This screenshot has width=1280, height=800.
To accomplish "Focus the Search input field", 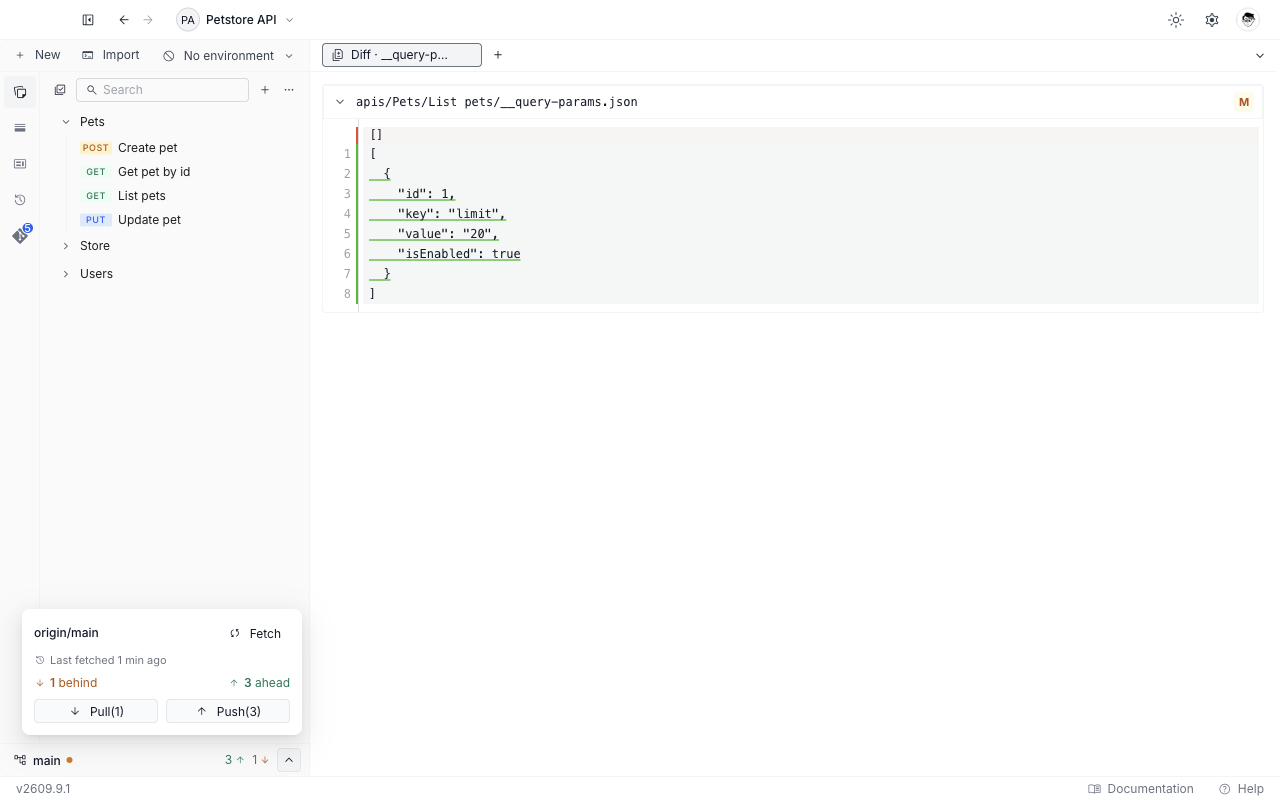I will point(162,90).
